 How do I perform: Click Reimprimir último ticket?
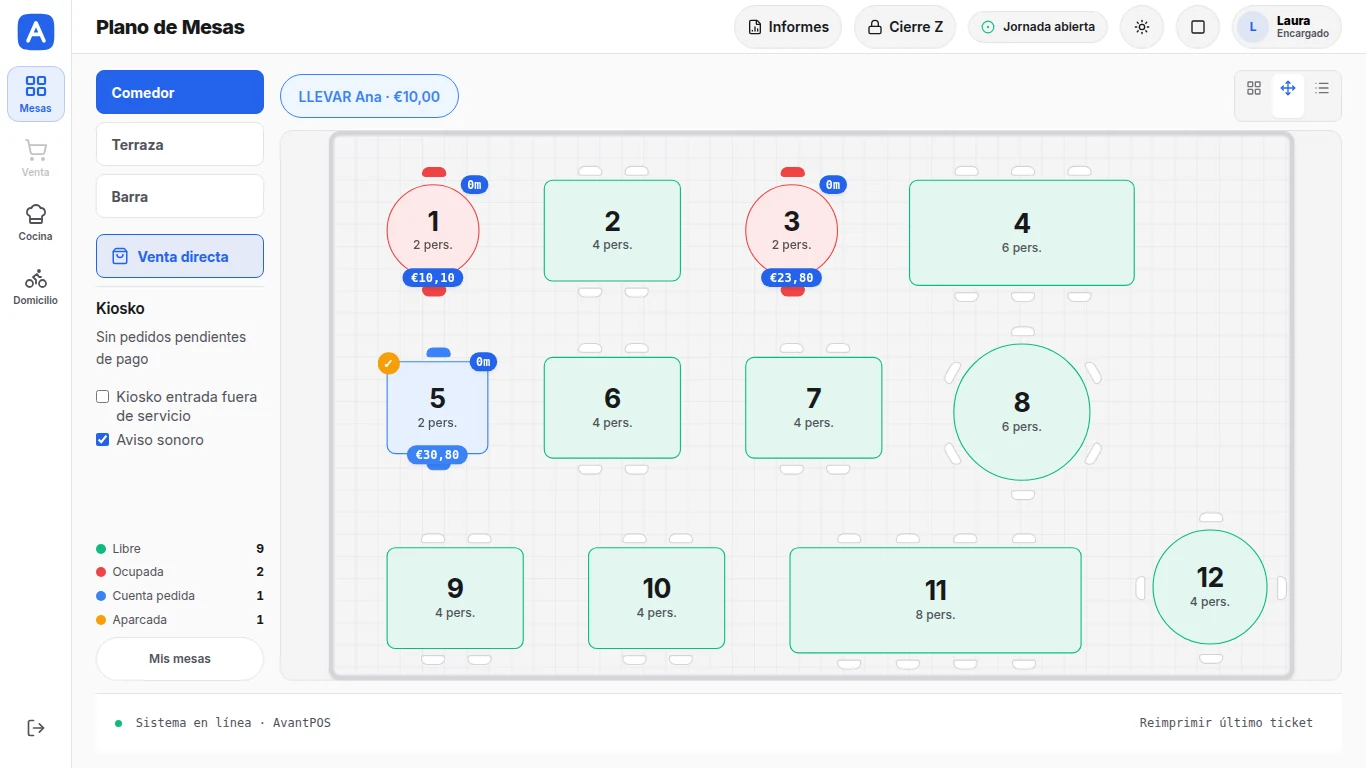(1226, 722)
